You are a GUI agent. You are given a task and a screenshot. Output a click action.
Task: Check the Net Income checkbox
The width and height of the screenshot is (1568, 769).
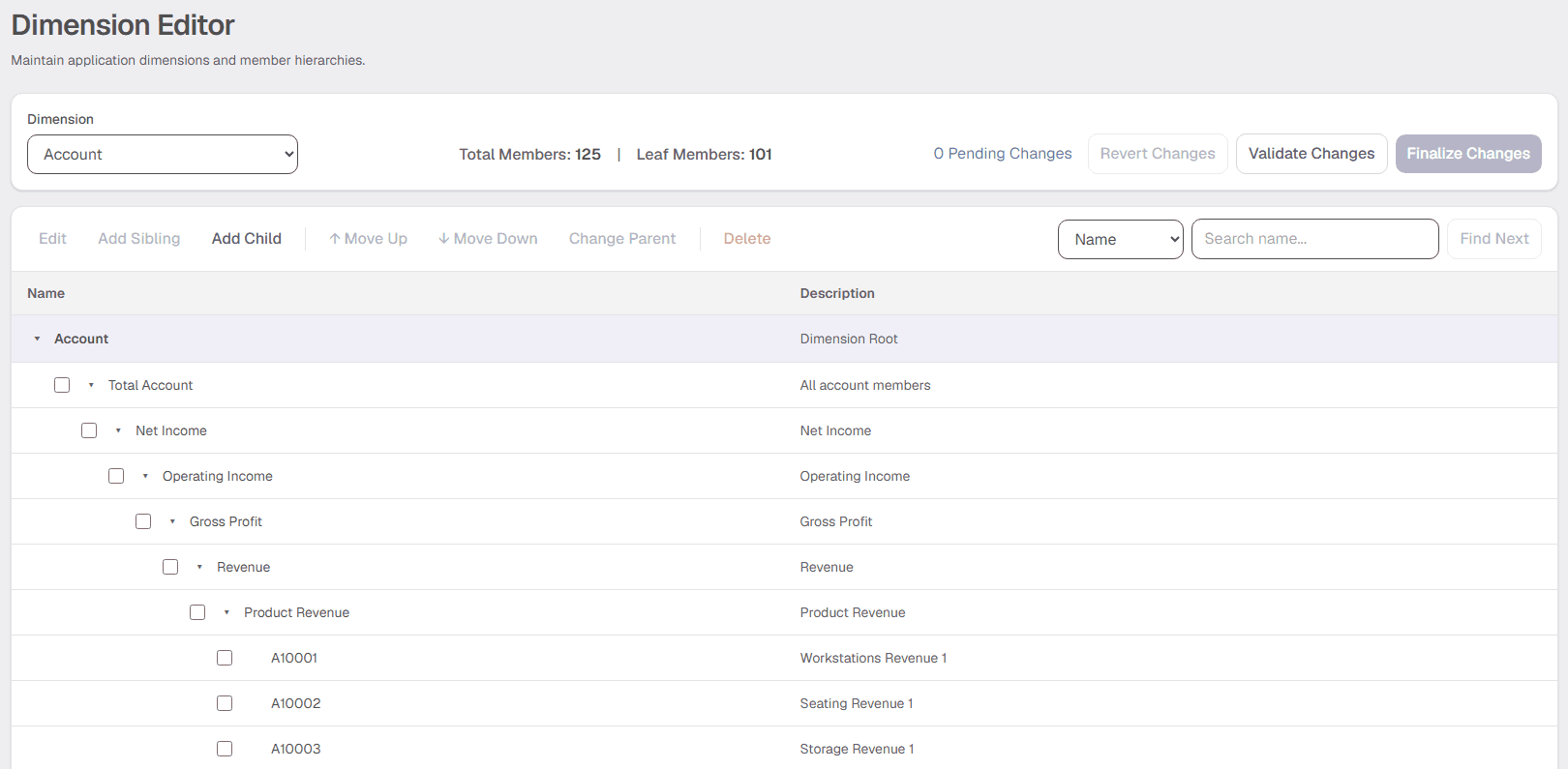(x=89, y=430)
